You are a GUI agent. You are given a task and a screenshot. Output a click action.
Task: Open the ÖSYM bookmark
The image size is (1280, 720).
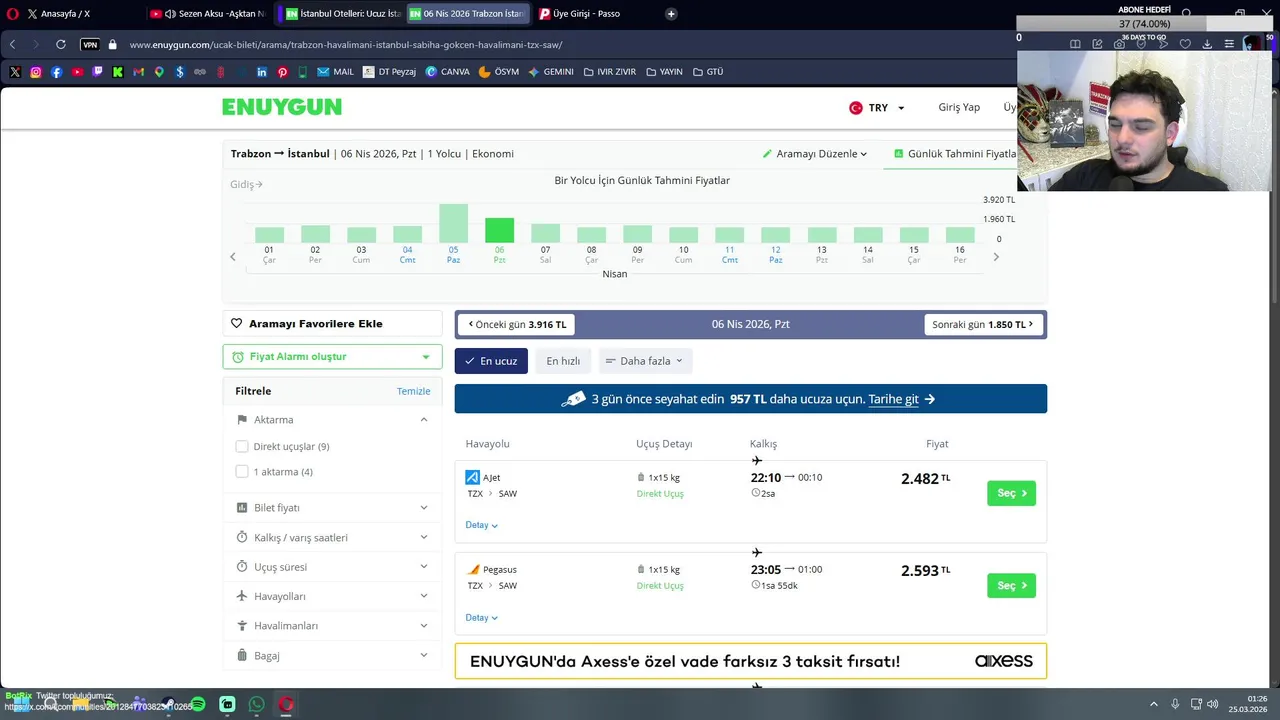(x=499, y=72)
